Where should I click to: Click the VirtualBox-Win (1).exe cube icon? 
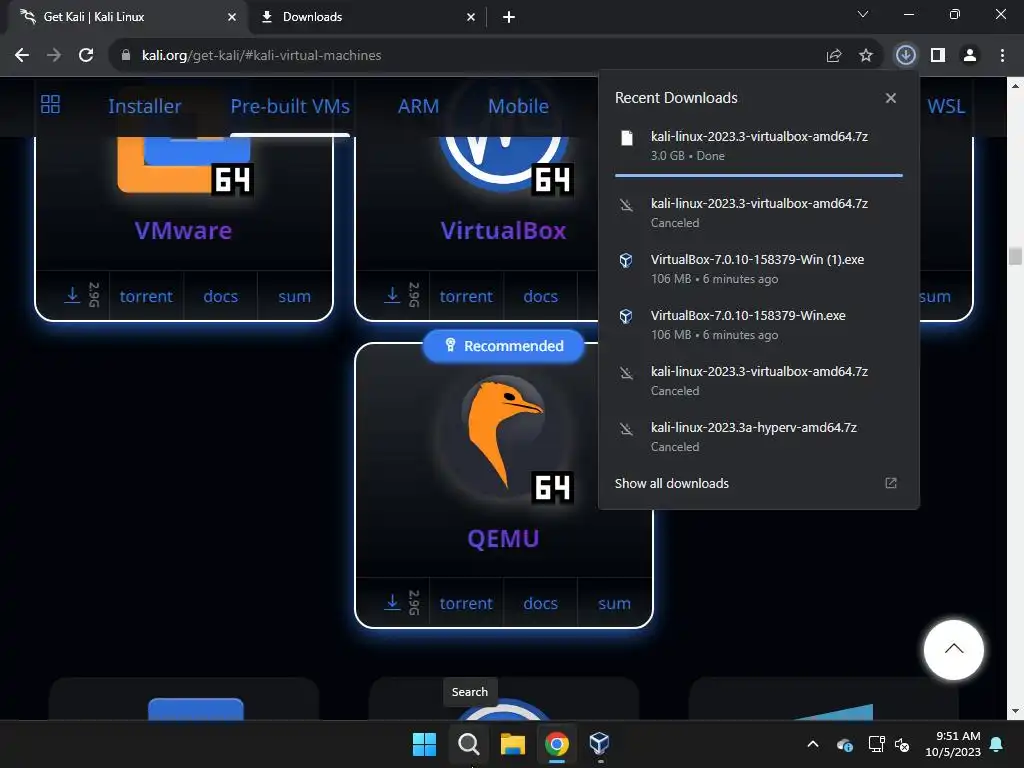[x=626, y=261]
